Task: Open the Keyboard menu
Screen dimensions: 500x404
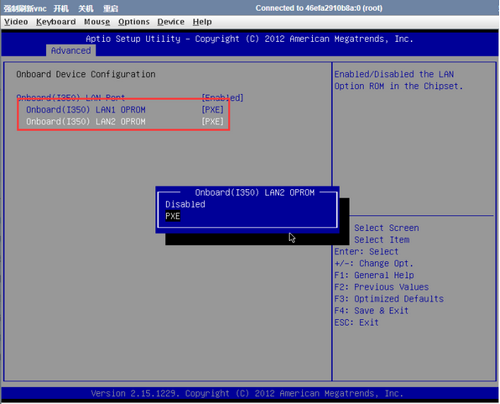Action: pyautogui.click(x=56, y=22)
